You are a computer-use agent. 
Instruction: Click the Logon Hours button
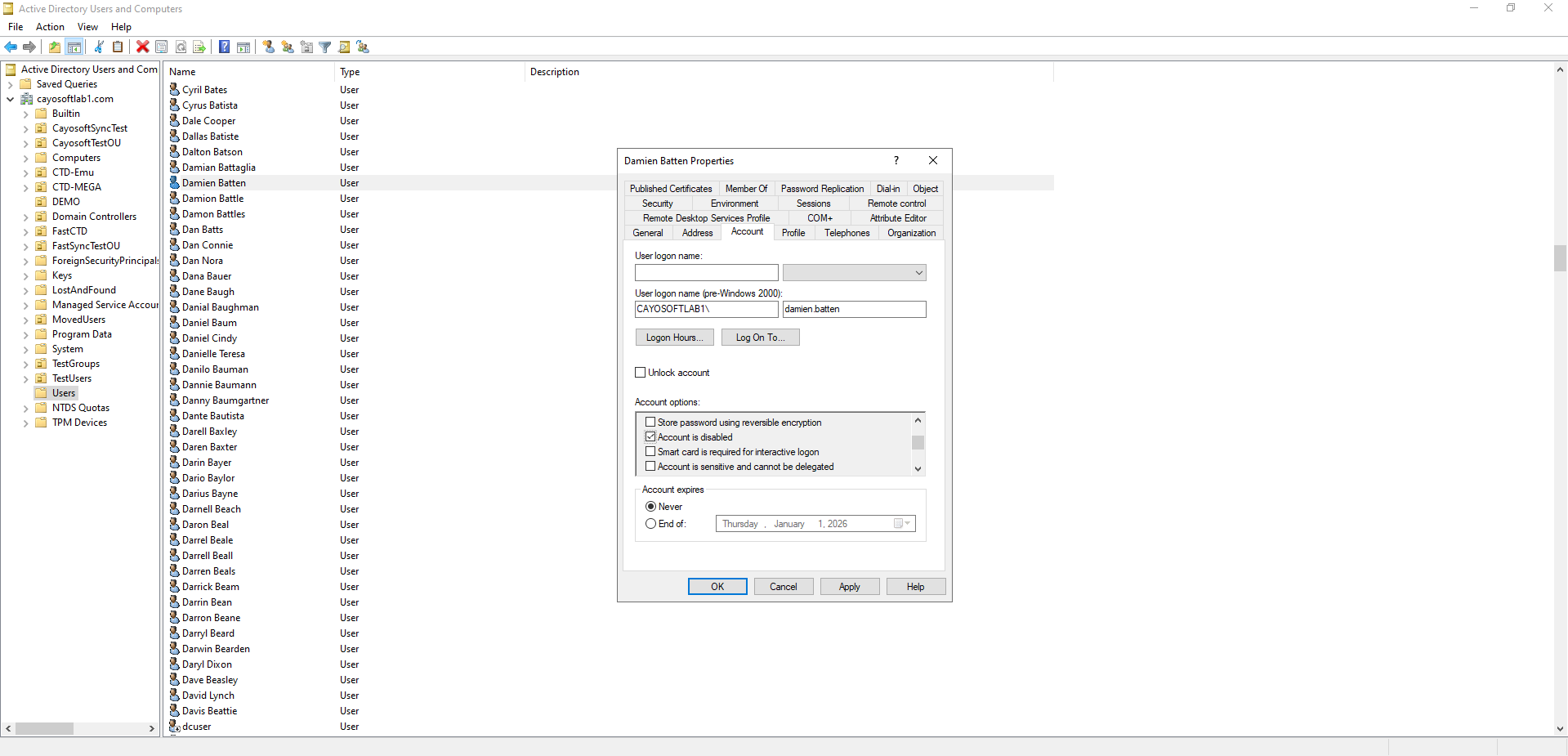(x=673, y=337)
